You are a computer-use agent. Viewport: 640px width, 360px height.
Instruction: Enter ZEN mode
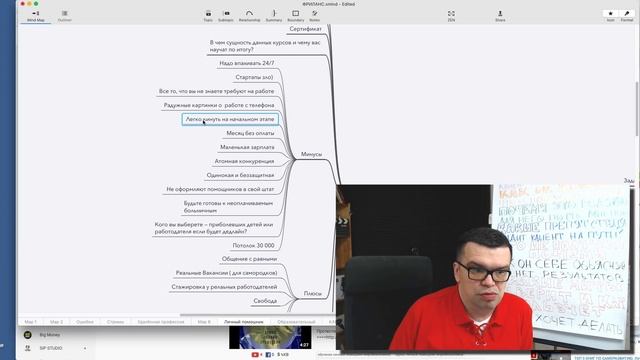click(451, 16)
